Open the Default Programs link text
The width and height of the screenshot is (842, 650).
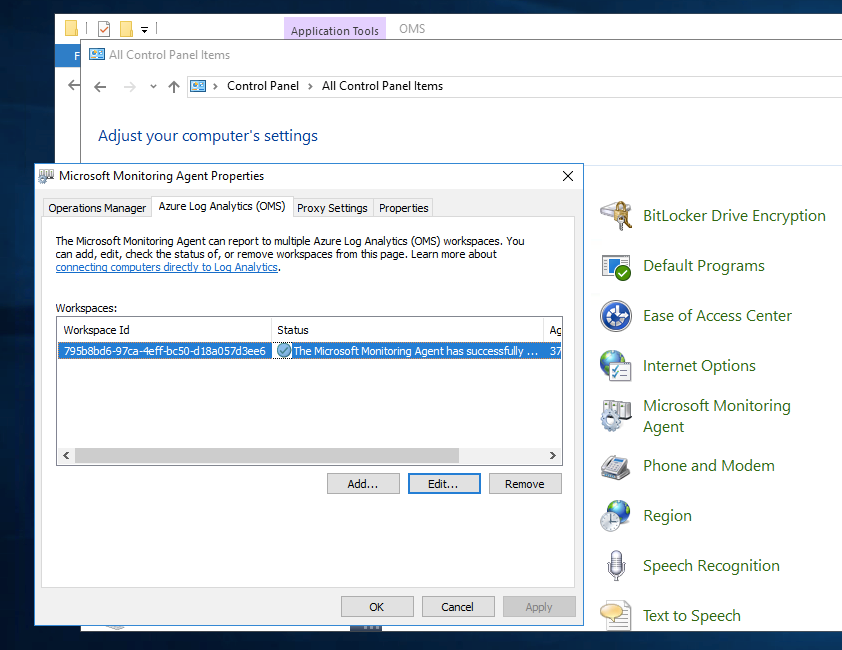click(704, 266)
